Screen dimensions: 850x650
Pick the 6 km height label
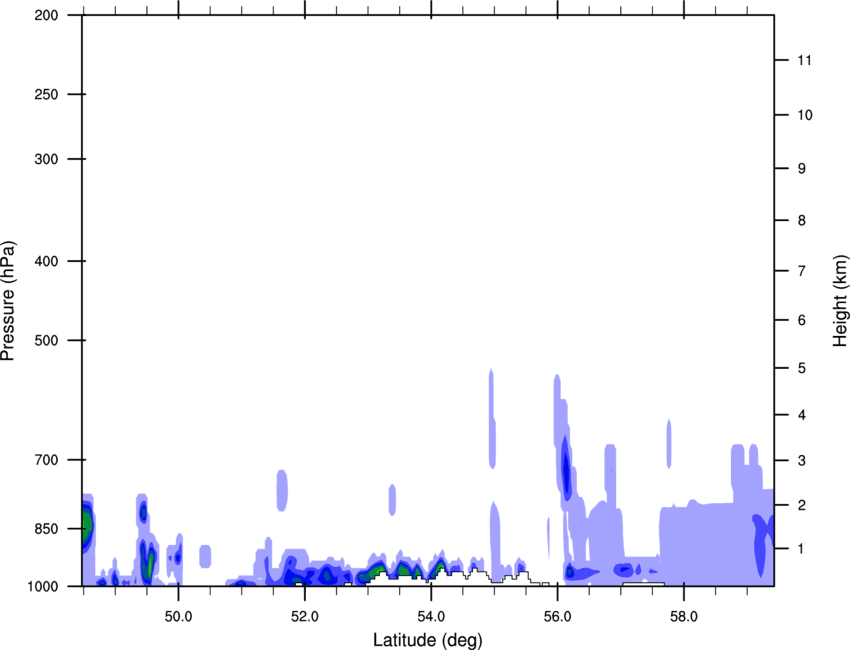coord(801,320)
